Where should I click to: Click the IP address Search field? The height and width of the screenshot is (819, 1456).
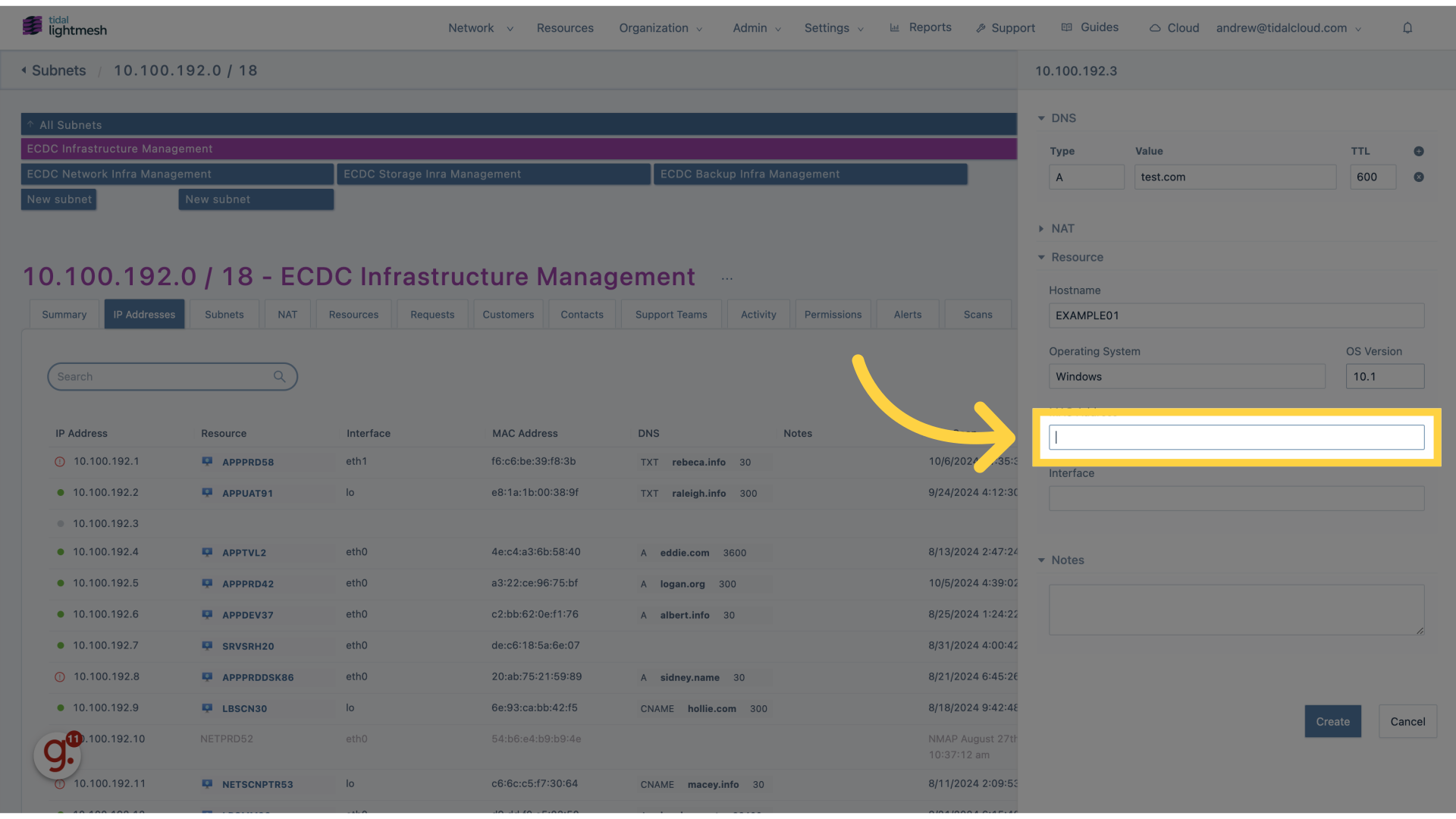click(172, 376)
